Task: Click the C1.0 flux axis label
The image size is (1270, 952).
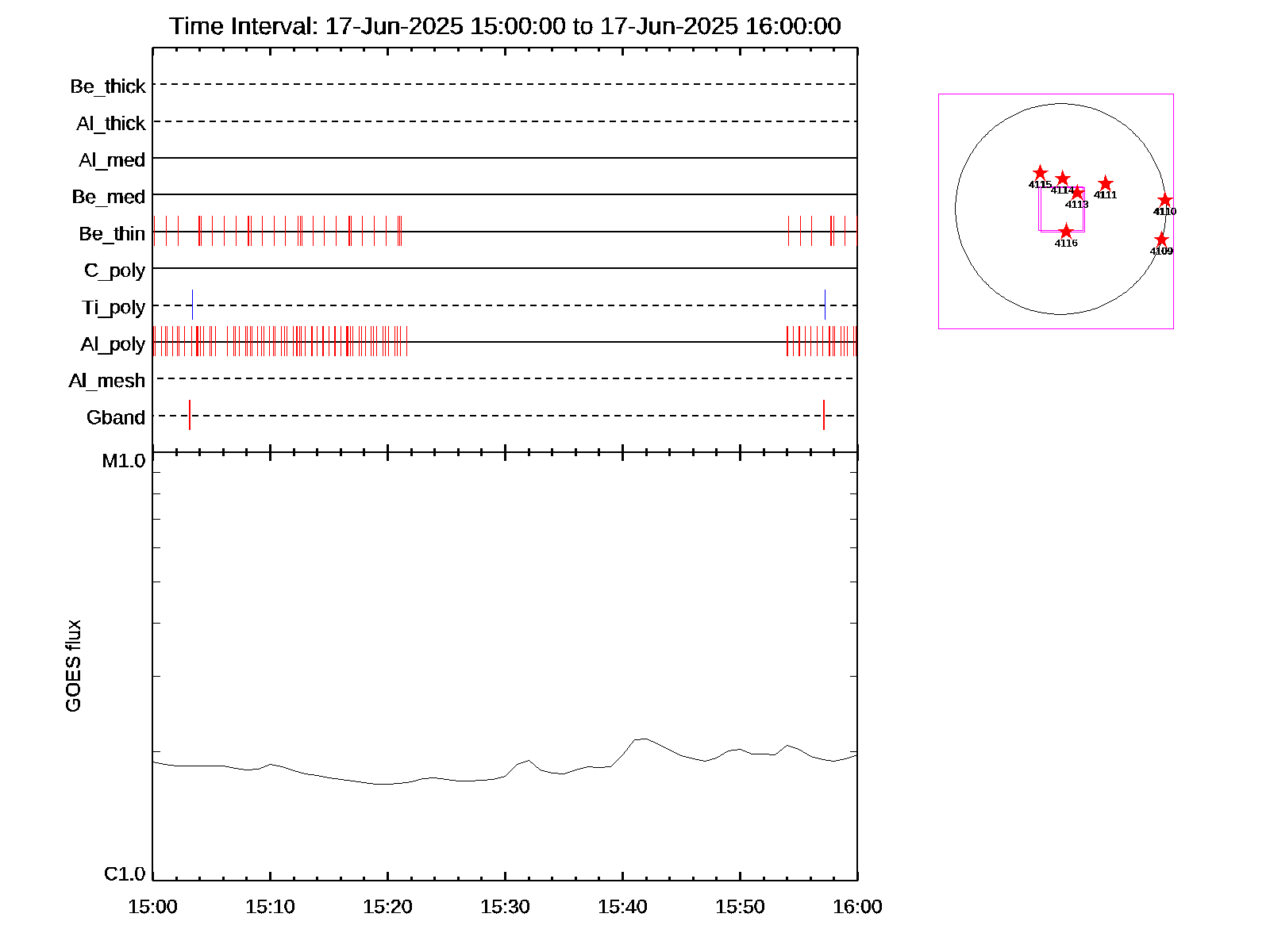Action: 125,874
